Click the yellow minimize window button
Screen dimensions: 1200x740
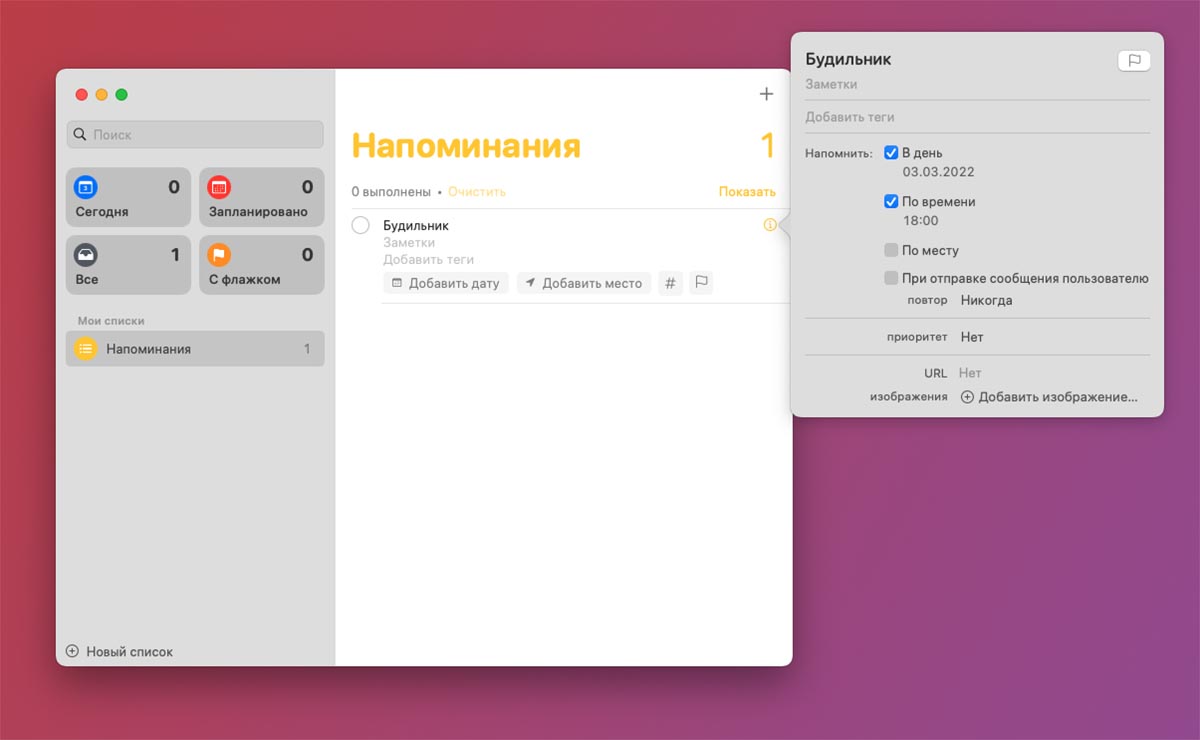pyautogui.click(x=101, y=95)
